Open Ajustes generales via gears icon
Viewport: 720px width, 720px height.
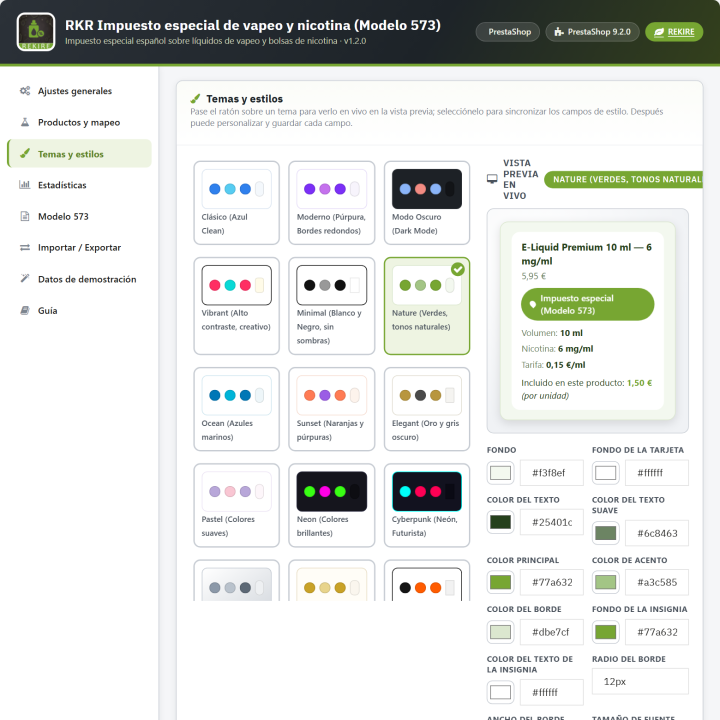click(x=25, y=91)
